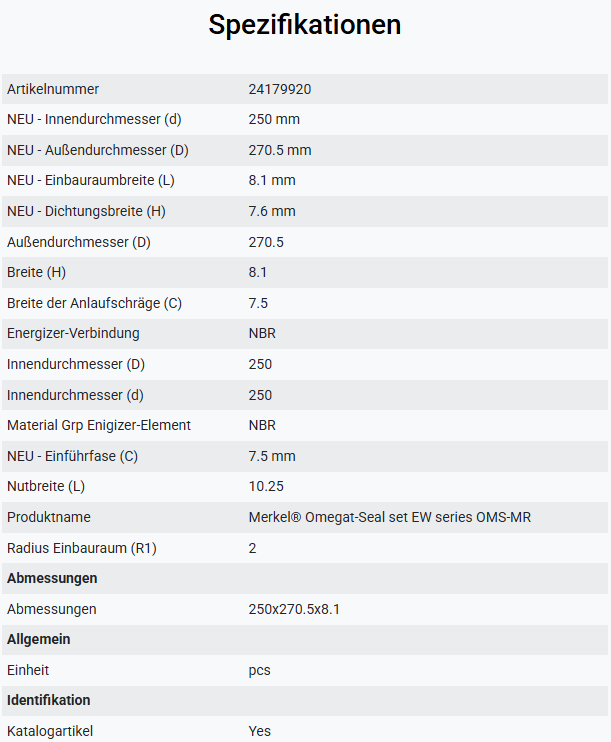The image size is (611, 742).
Task: Click the Identifikation section header
Action: [48, 700]
